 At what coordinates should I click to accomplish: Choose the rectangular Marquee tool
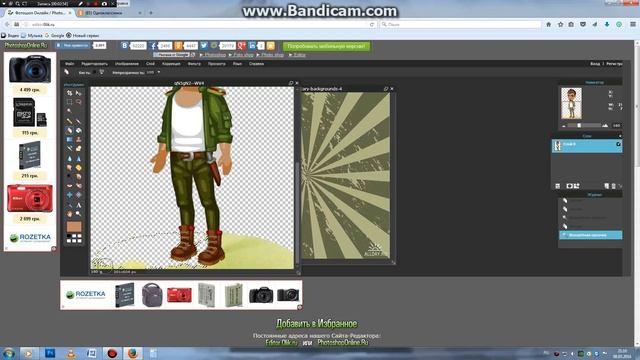click(x=69, y=102)
